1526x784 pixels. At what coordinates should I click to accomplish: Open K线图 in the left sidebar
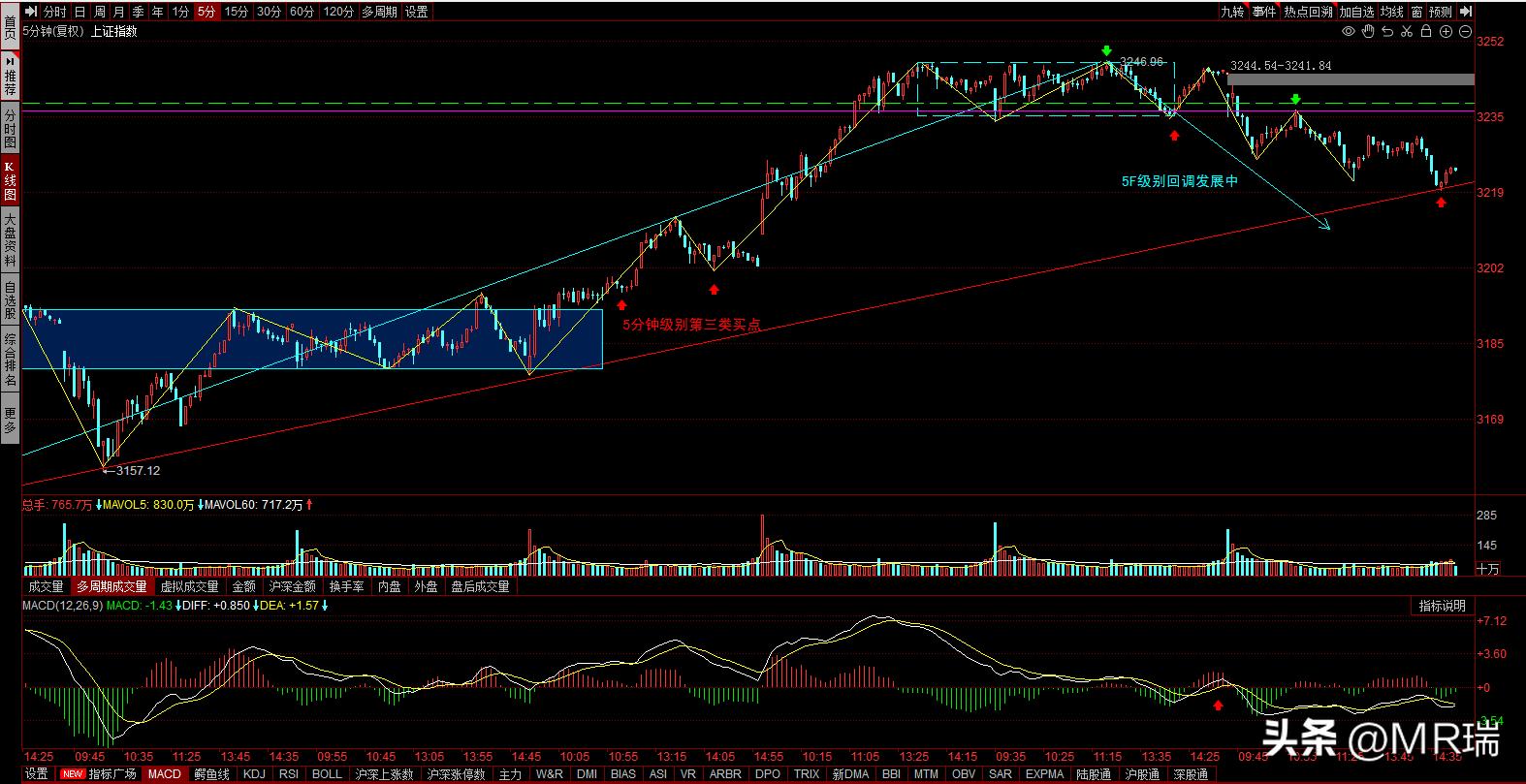point(10,180)
